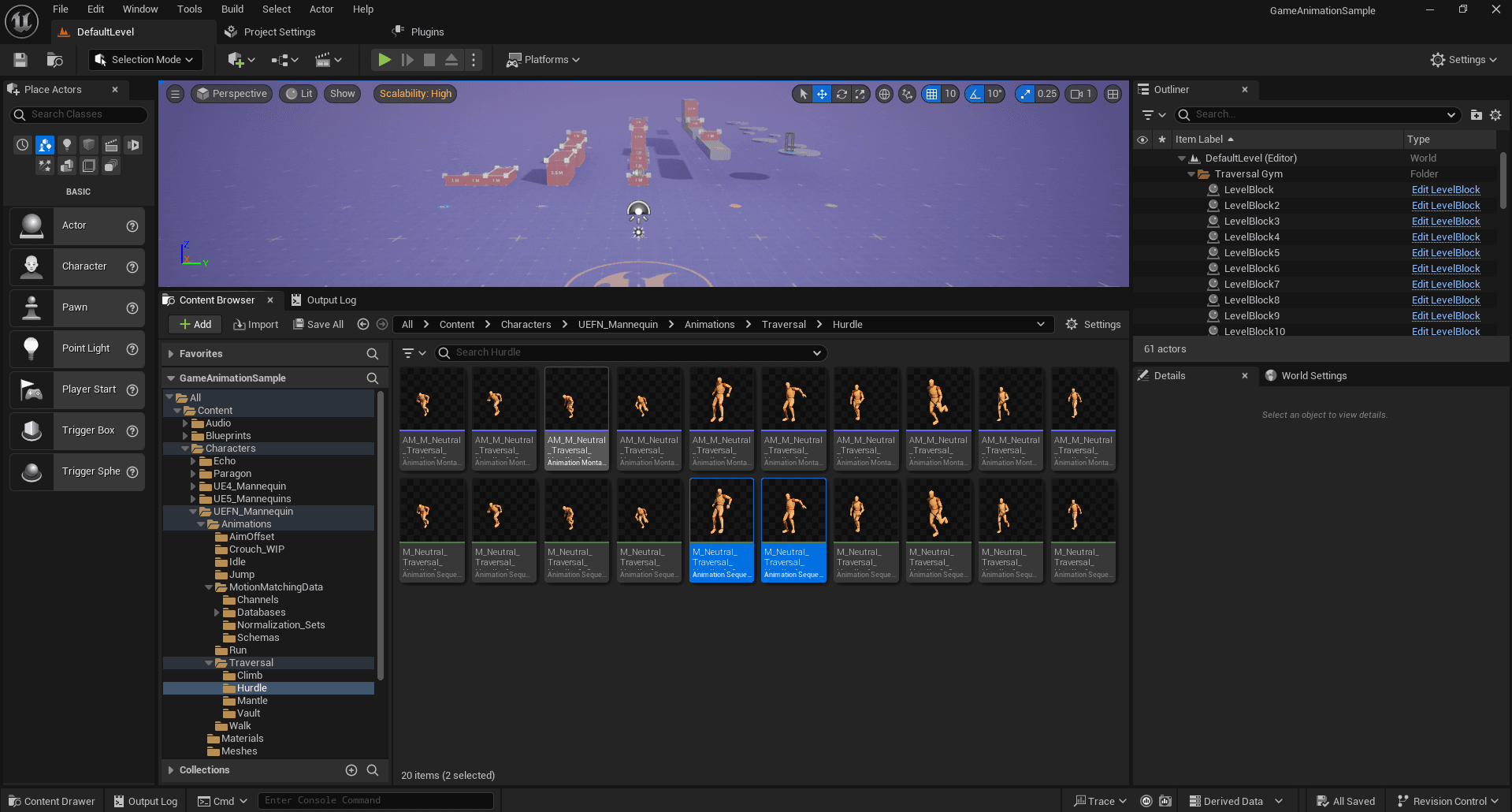Open the camera speed setting
The width and height of the screenshot is (1512, 812).
1081,94
